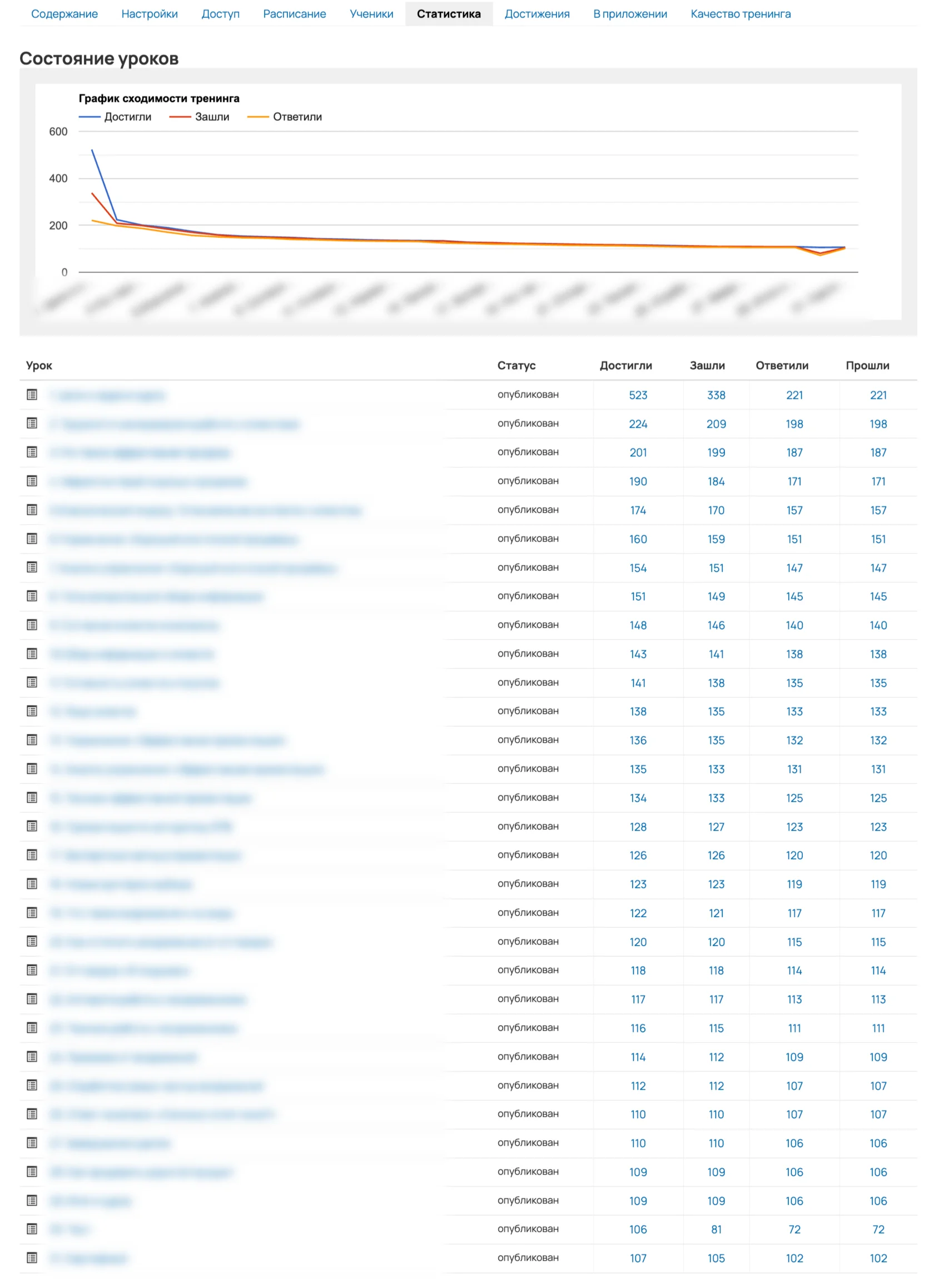This screenshot has height=1288, width=934.
Task: Click lesson icon in row with 160 reached
Action: (x=32, y=538)
